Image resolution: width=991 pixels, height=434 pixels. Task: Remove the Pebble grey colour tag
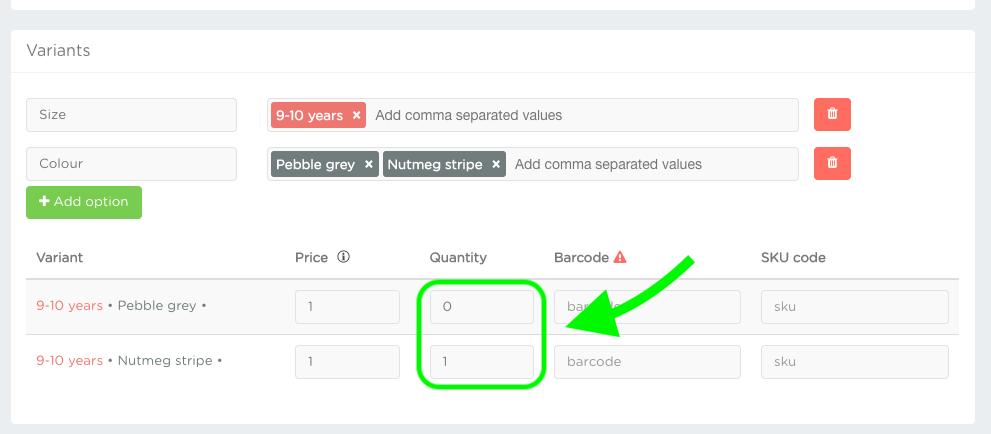[369, 164]
